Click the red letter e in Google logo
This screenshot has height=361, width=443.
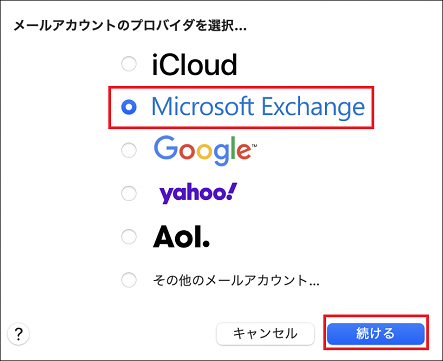click(x=244, y=151)
